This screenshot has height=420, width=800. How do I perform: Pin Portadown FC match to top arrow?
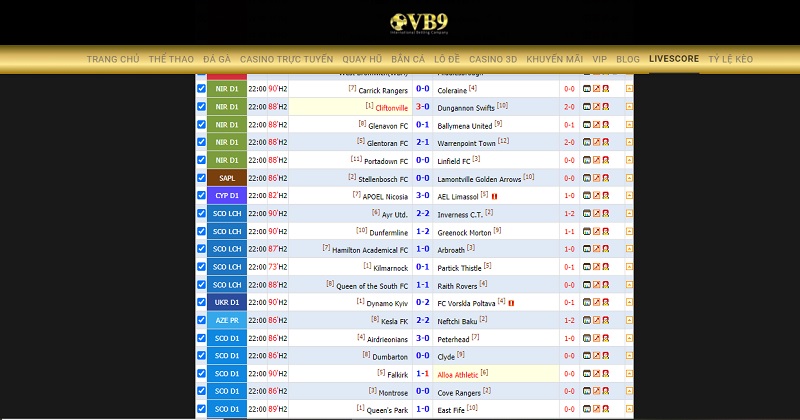(x=629, y=160)
